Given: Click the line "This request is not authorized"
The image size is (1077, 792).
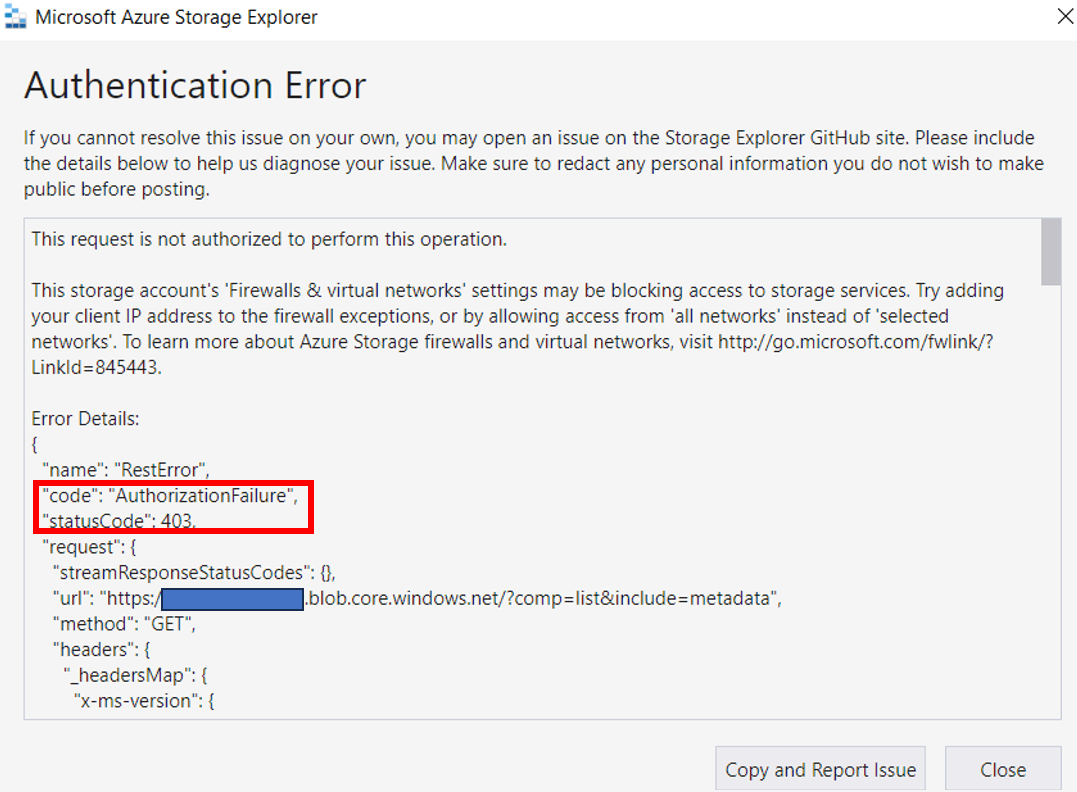Looking at the screenshot, I should tap(269, 239).
